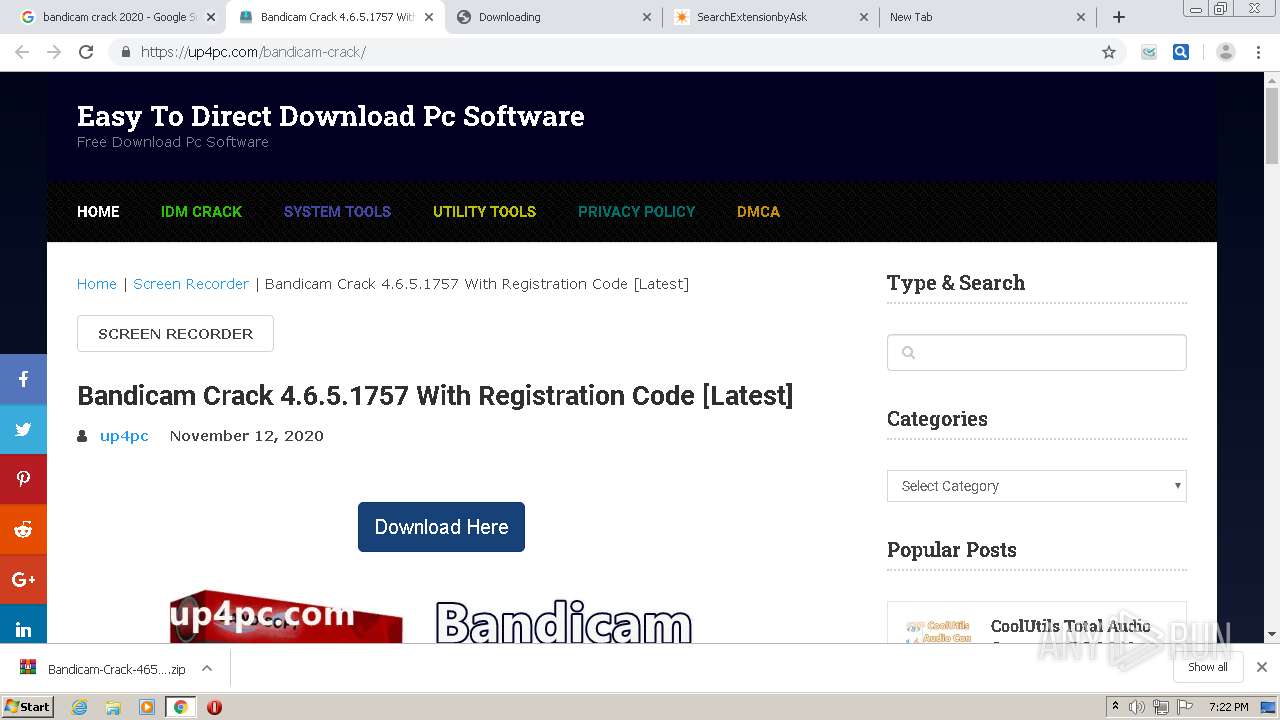Image resolution: width=1280 pixels, height=720 pixels.
Task: Share page via Twitter sidebar icon
Action: coord(23,429)
